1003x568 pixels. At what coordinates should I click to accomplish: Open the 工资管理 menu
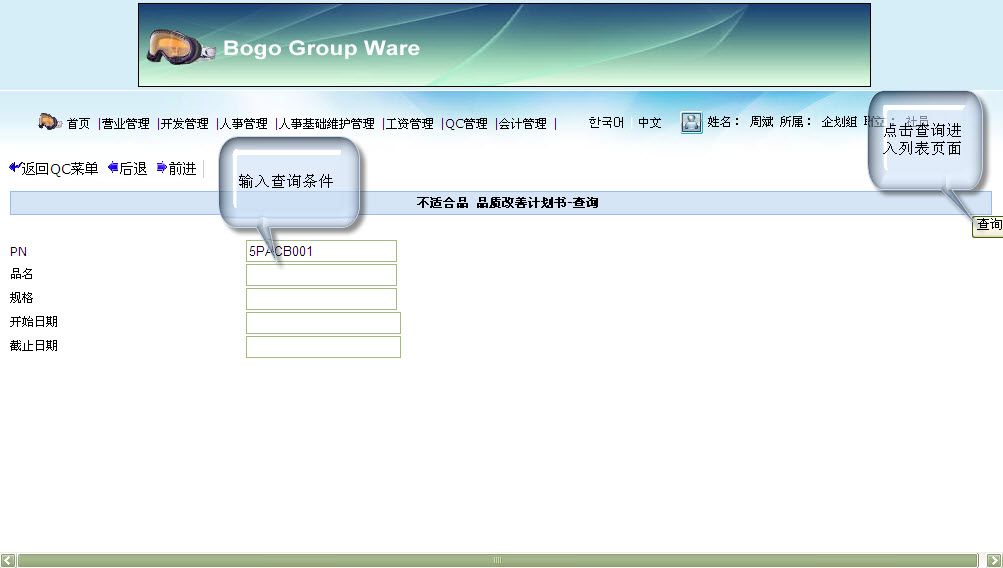[409, 124]
